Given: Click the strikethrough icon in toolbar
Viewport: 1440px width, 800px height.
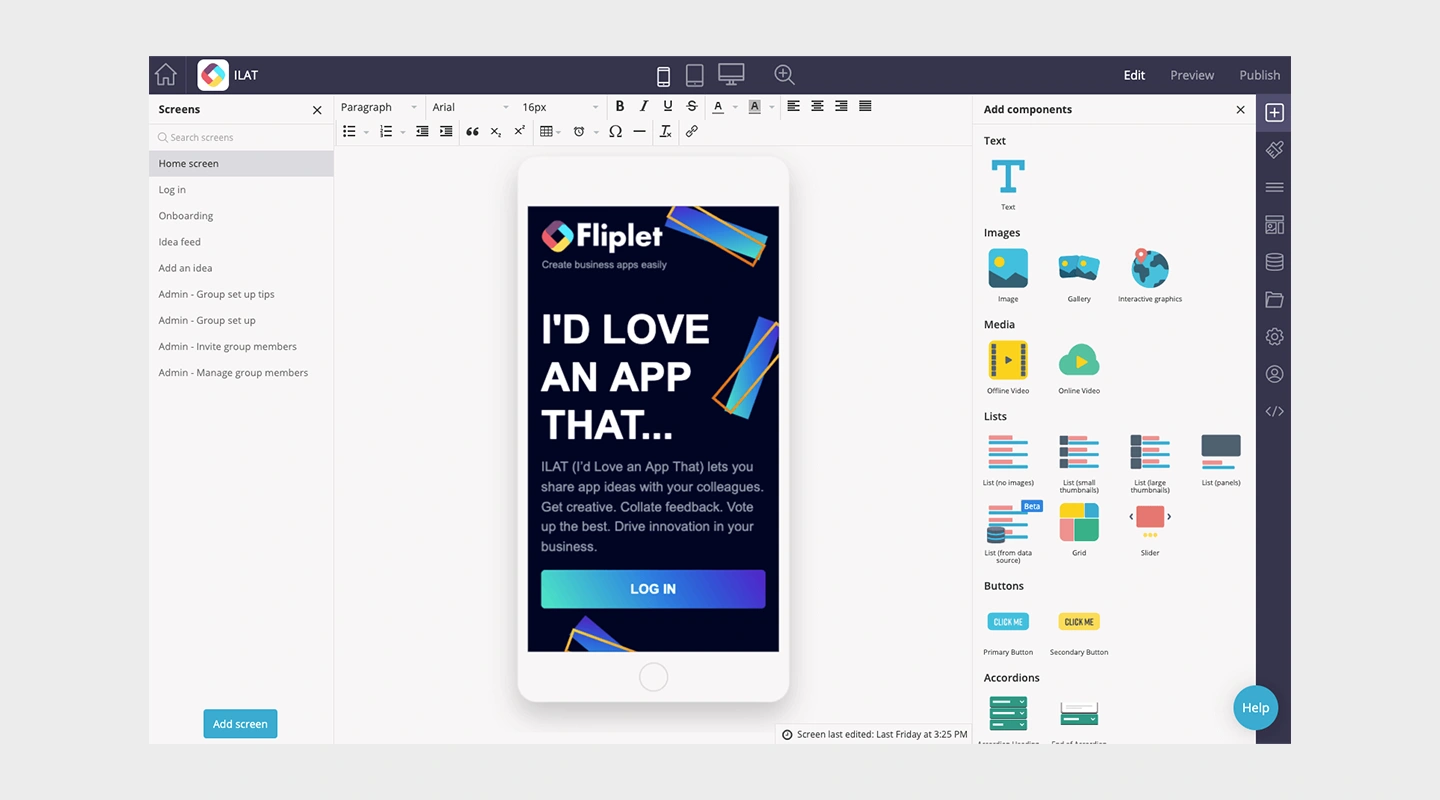Looking at the screenshot, I should click(x=691, y=106).
